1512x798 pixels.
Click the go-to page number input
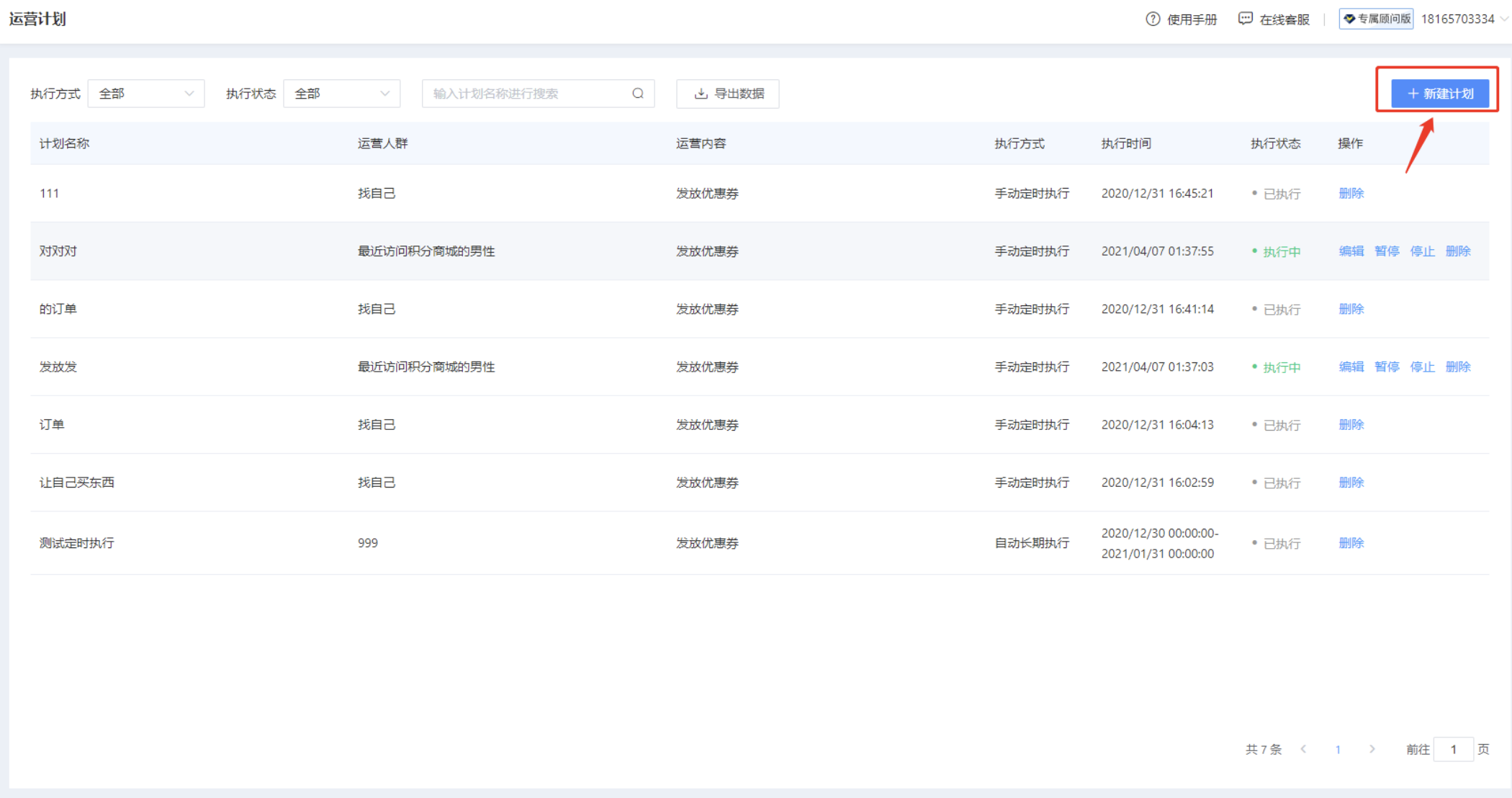click(x=1453, y=749)
